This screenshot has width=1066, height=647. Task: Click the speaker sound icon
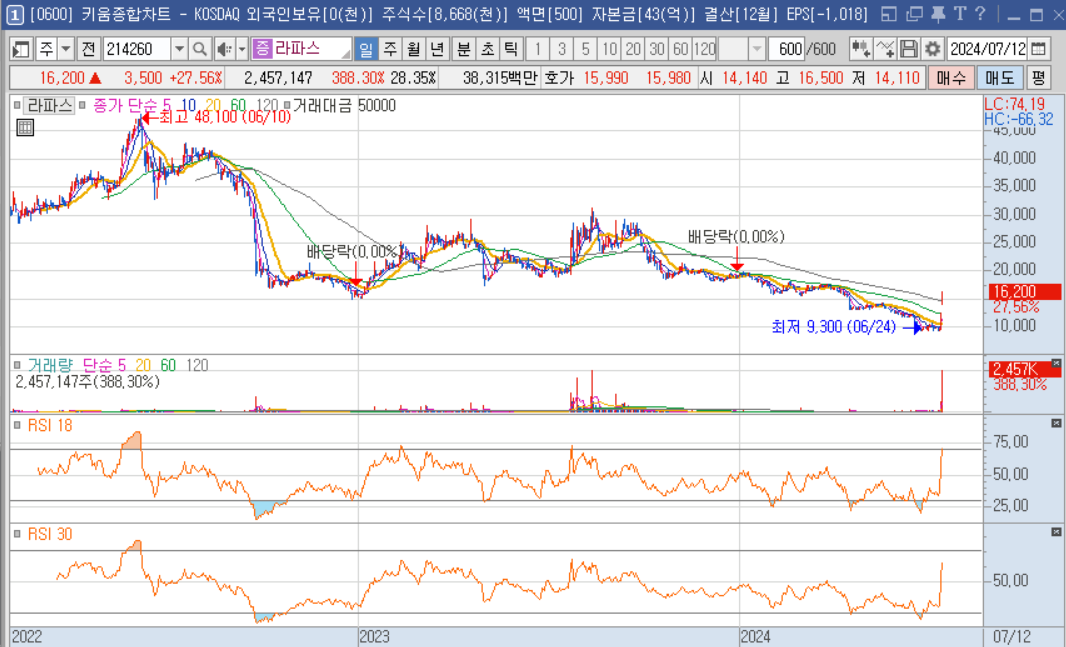pos(224,49)
